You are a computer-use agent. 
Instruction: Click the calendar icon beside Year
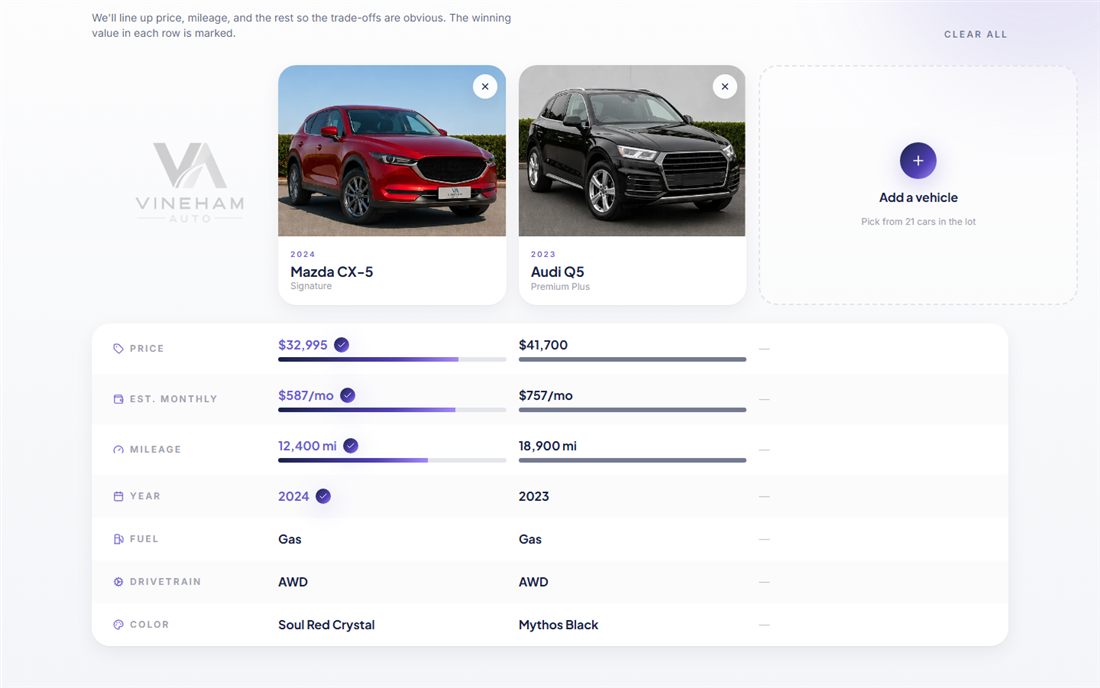(119, 496)
